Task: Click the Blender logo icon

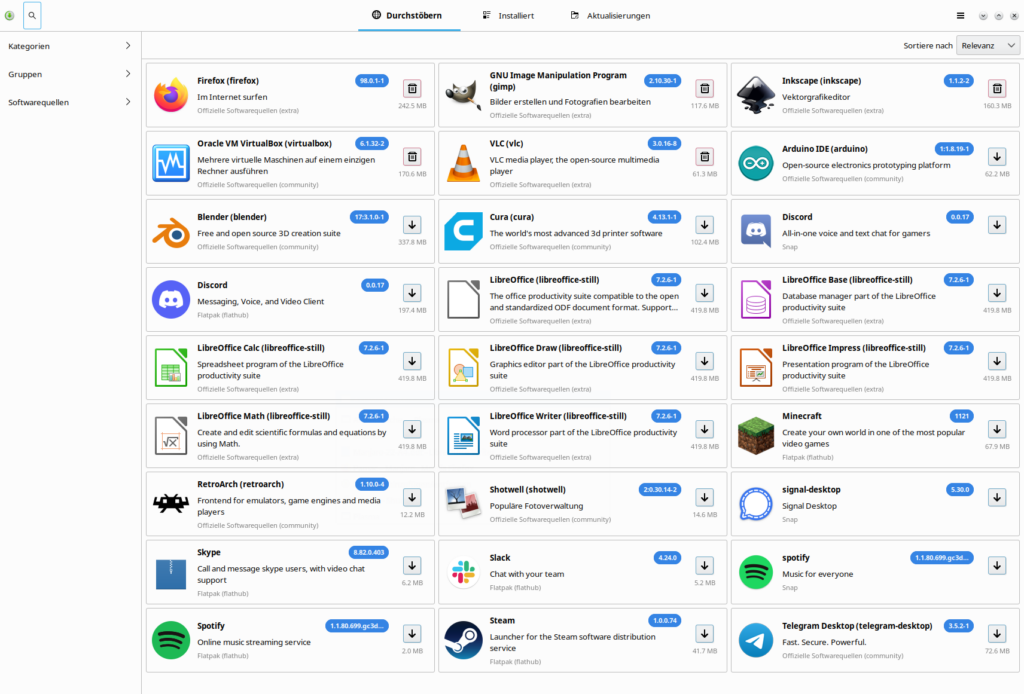Action: pos(171,232)
